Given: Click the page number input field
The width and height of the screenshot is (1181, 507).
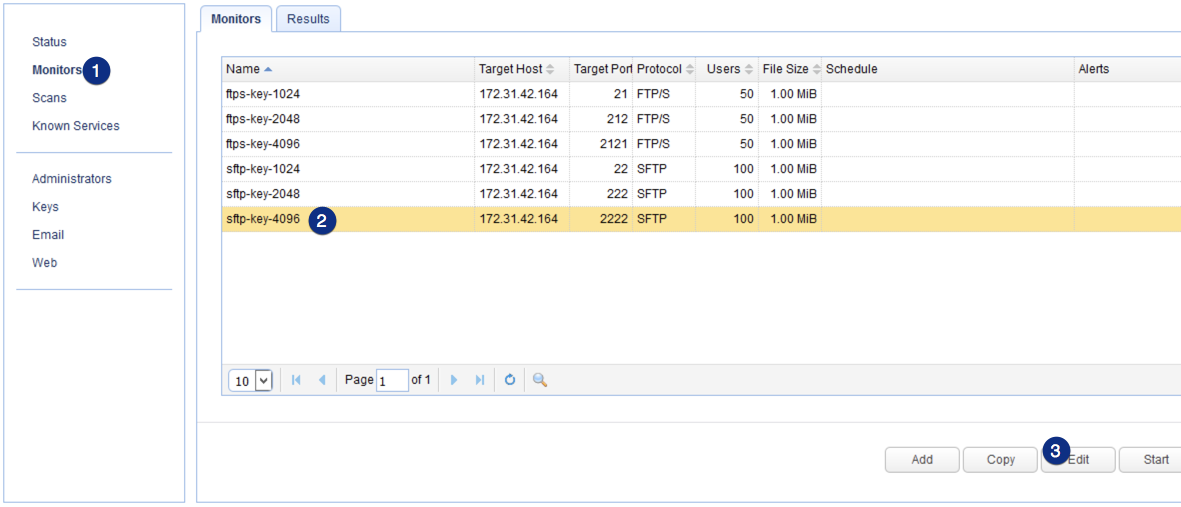Looking at the screenshot, I should (x=392, y=380).
